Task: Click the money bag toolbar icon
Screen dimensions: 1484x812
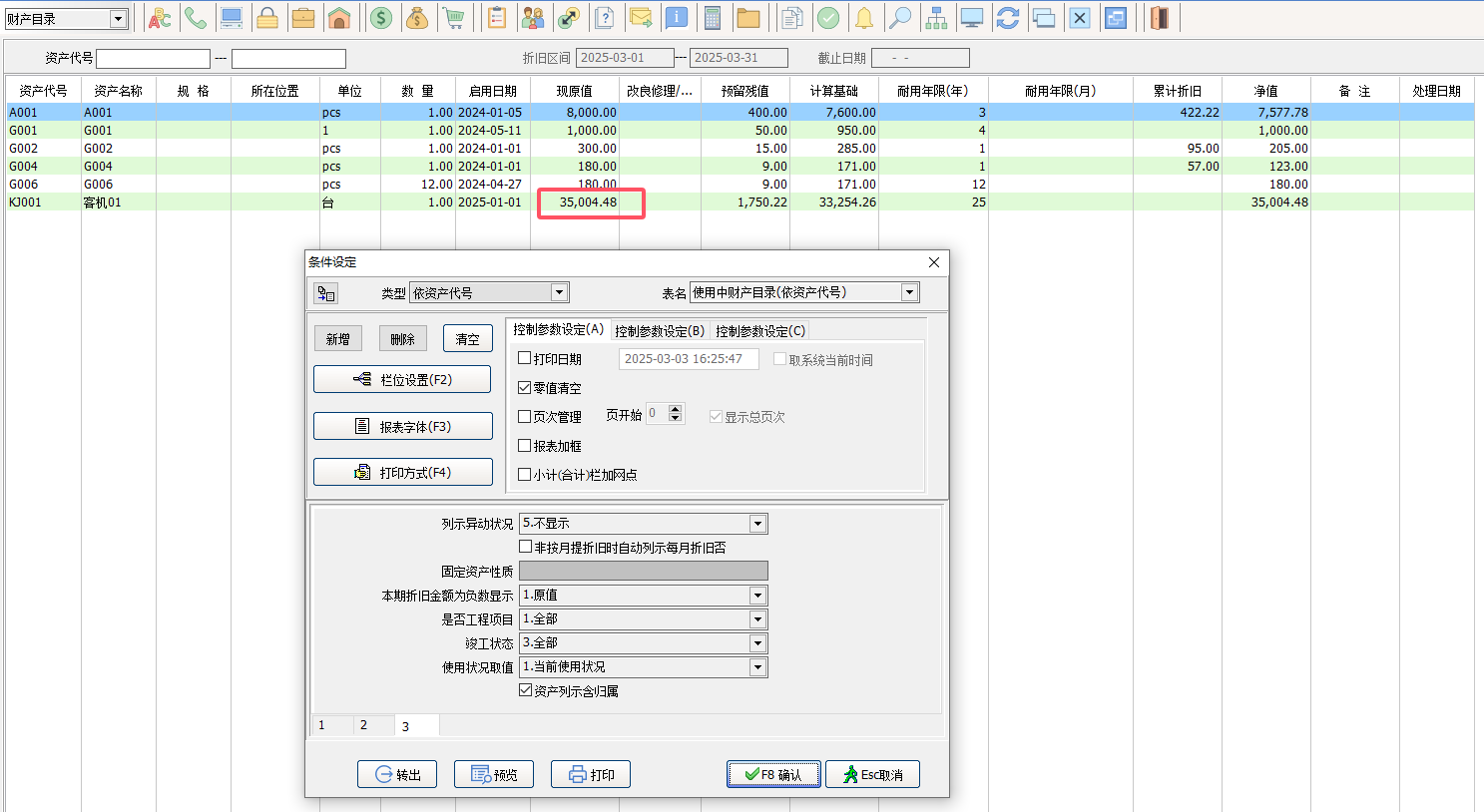Action: (x=417, y=18)
